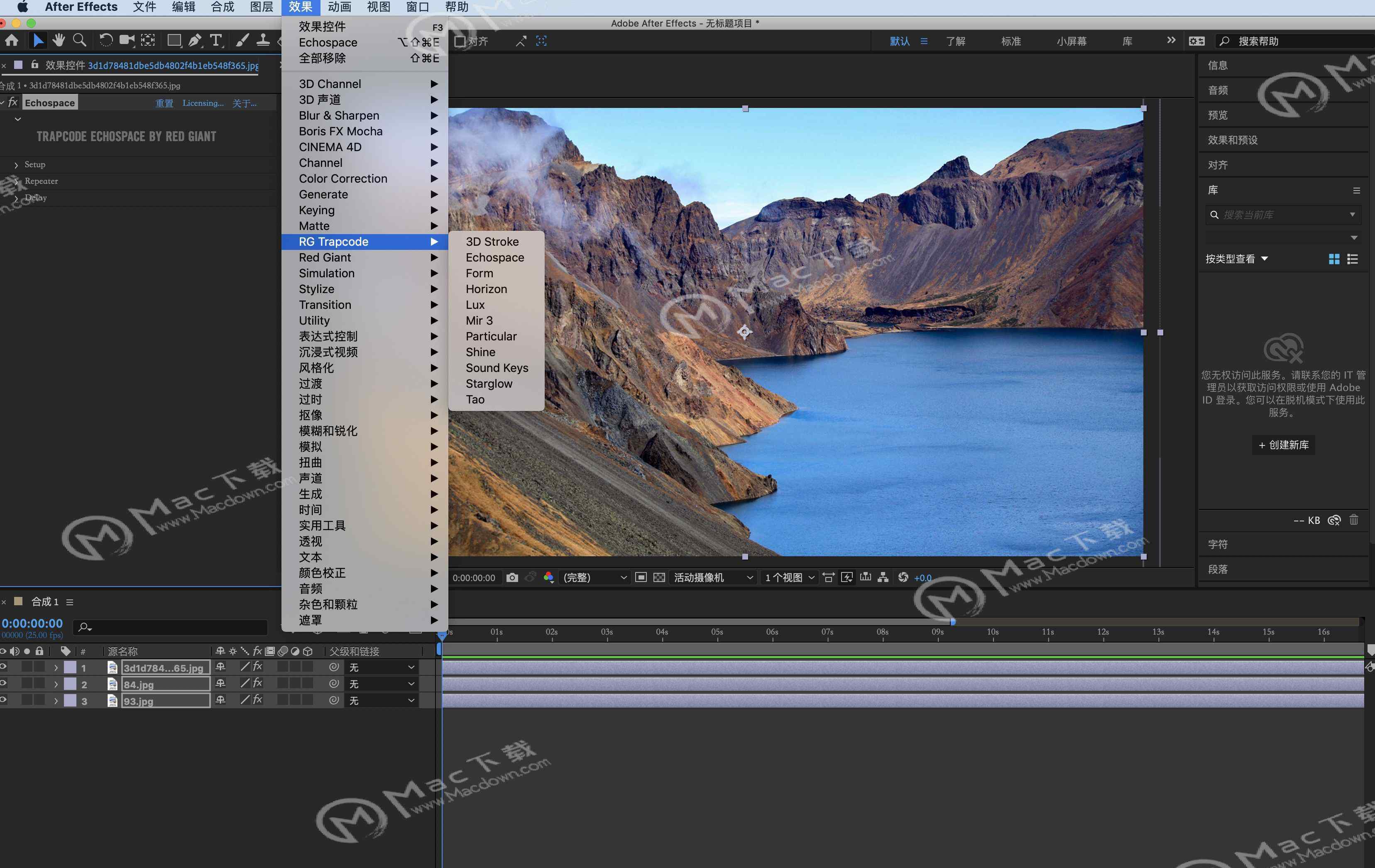
Task: Select the Hand tool
Action: (x=58, y=41)
